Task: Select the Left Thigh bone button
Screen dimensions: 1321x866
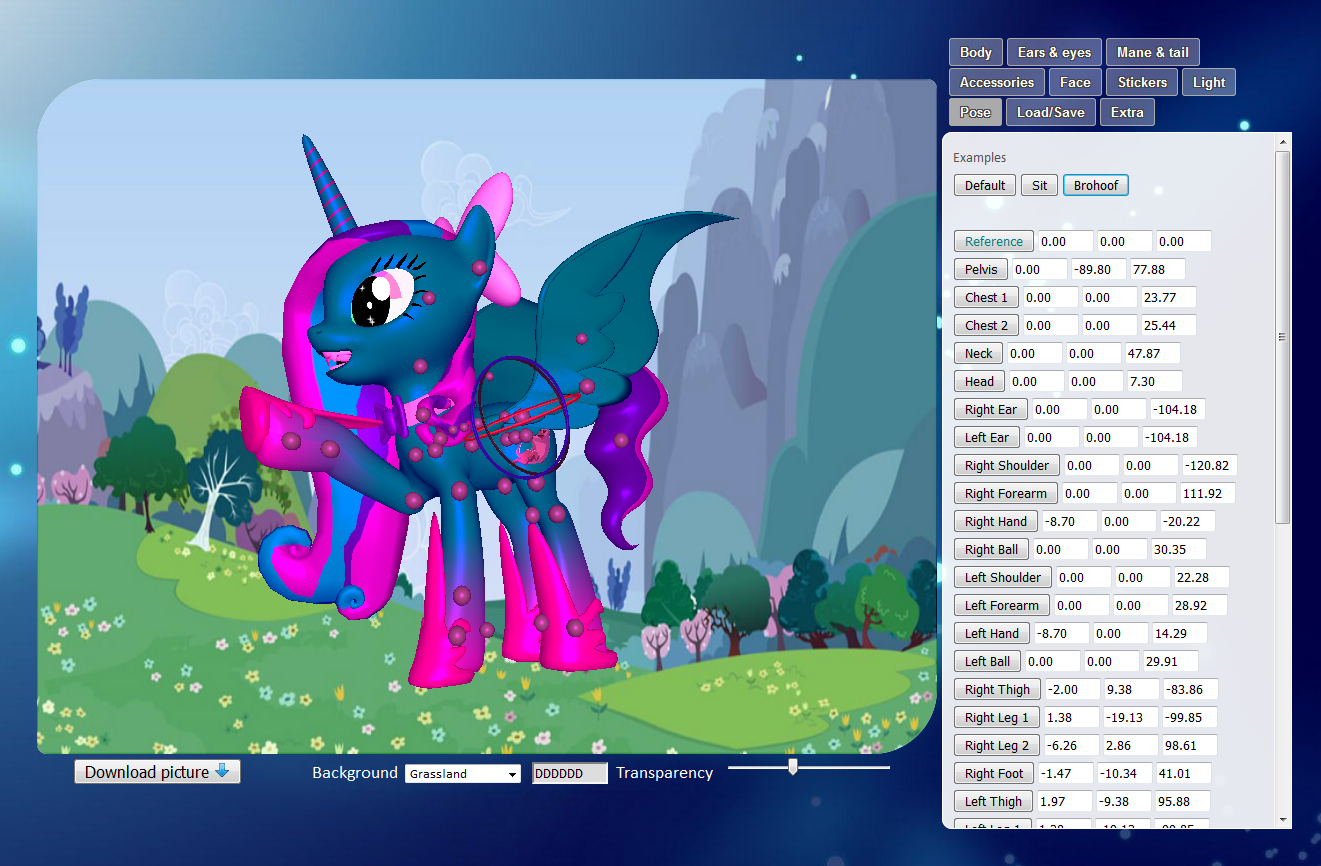Action: tap(994, 801)
